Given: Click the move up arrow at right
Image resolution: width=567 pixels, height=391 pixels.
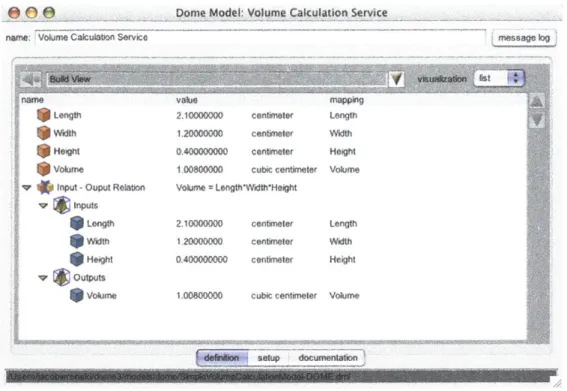Looking at the screenshot, I should [x=537, y=102].
